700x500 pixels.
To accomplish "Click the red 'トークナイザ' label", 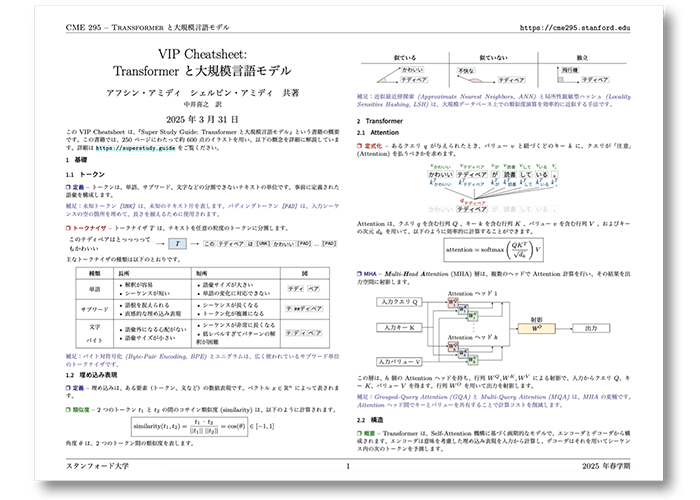I will pos(90,228).
